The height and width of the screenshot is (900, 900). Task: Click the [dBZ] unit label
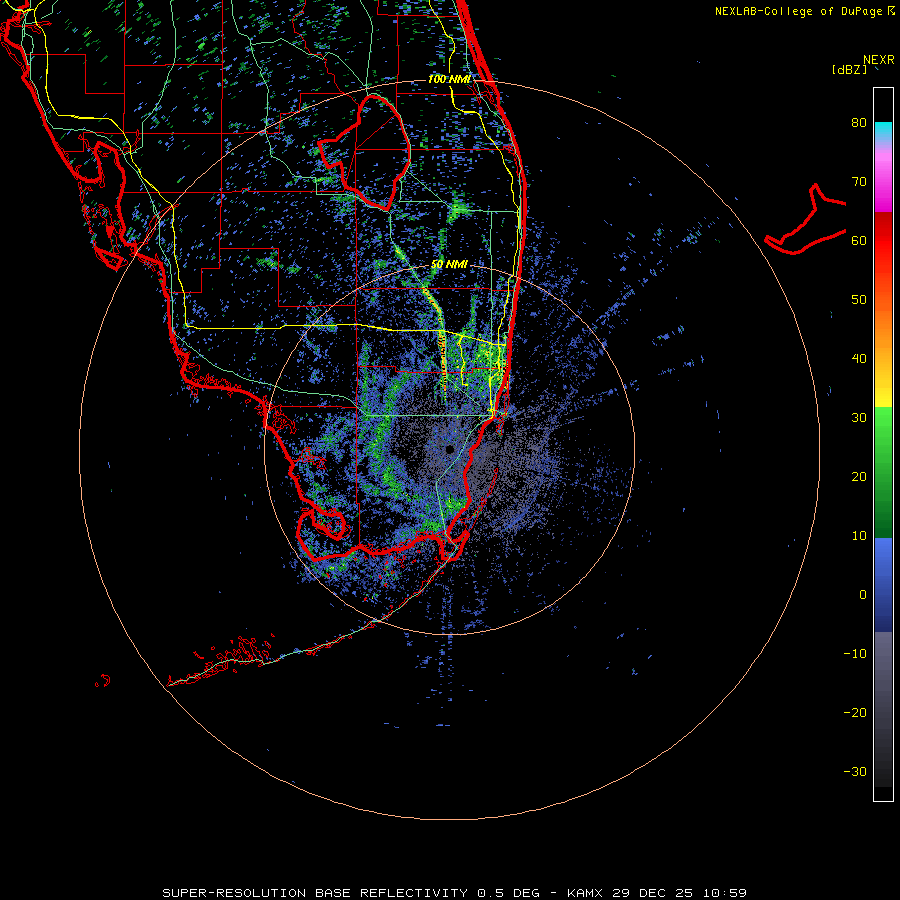click(x=849, y=69)
